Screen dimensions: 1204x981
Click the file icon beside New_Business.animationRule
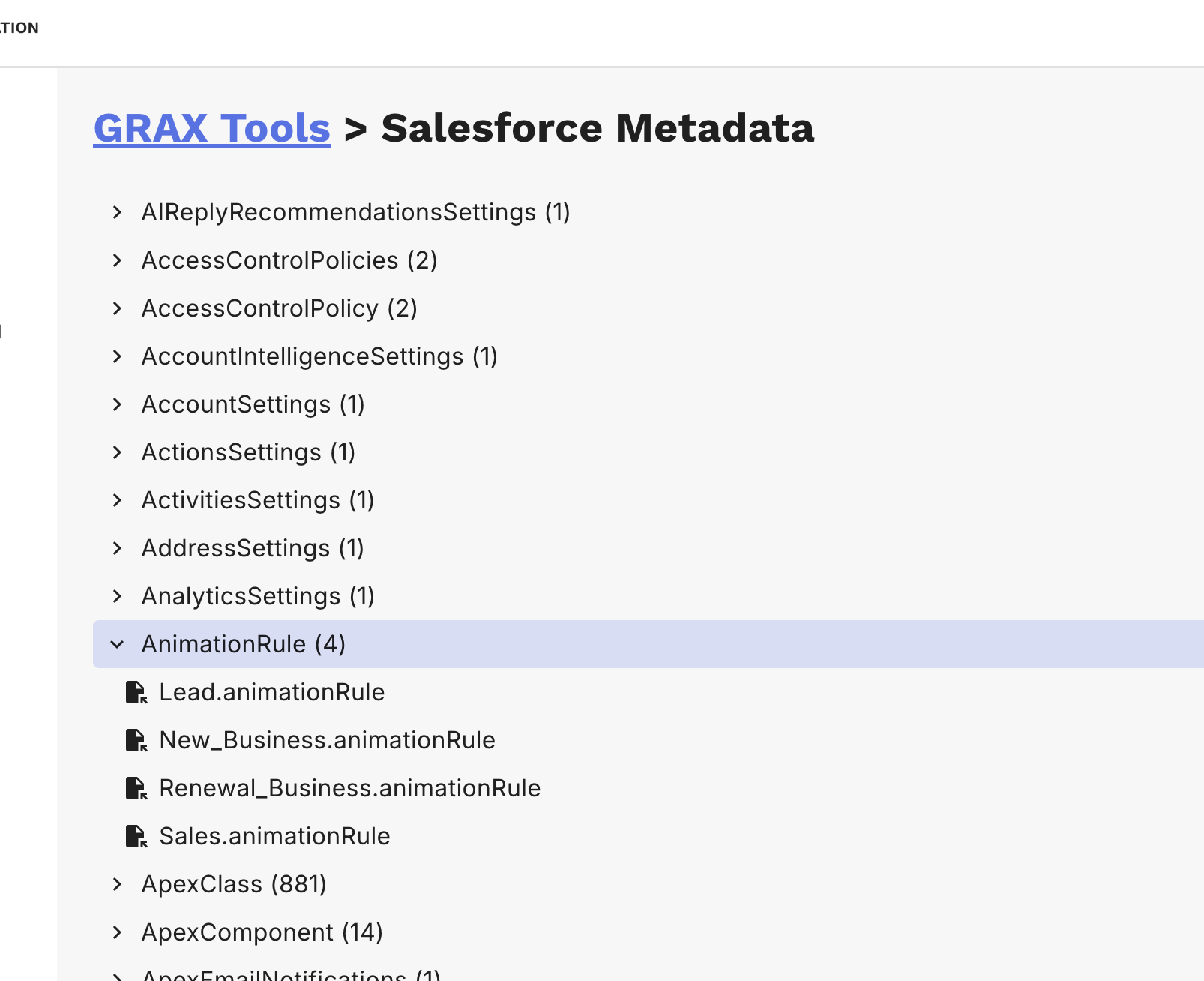click(136, 740)
